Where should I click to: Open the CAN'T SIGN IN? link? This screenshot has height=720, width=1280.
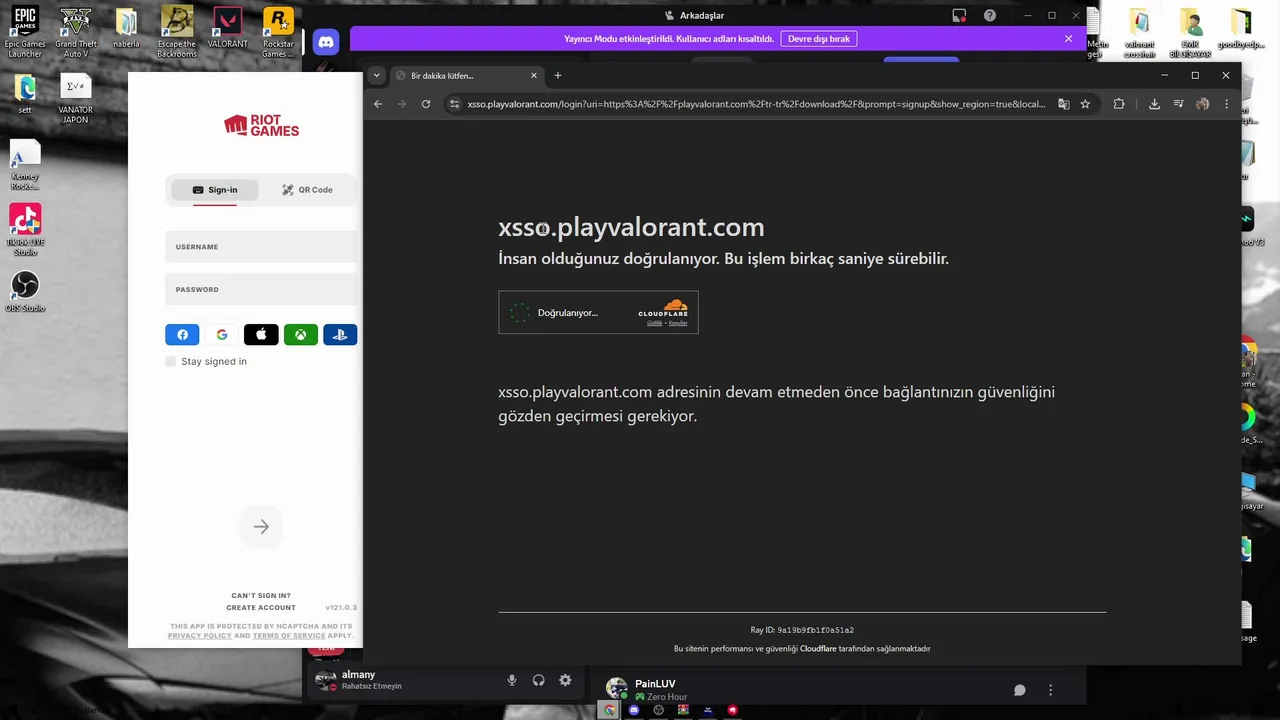(x=261, y=596)
